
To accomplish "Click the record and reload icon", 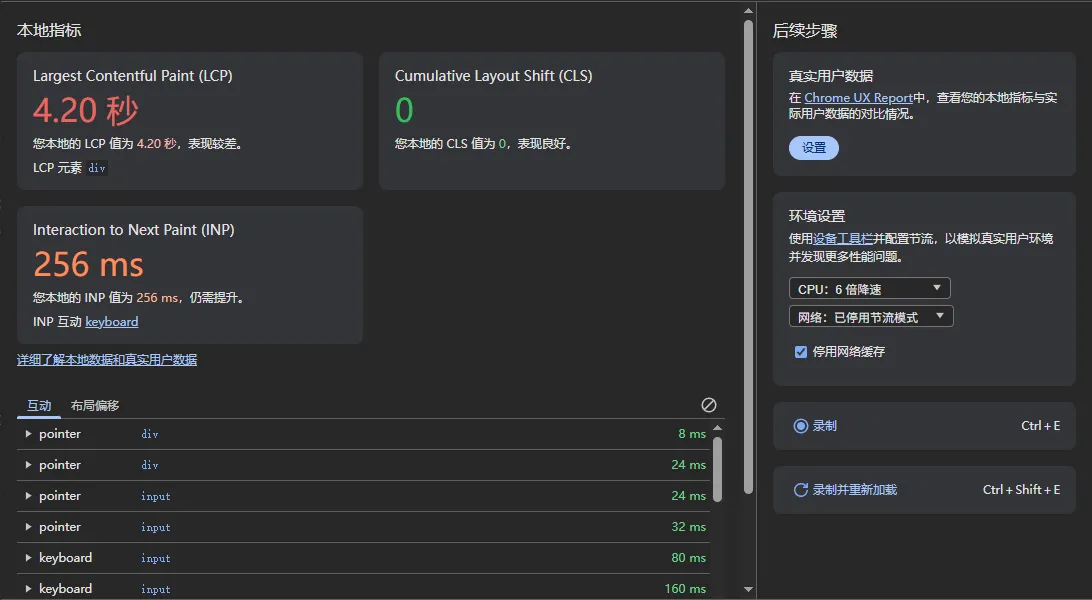I will [800, 490].
